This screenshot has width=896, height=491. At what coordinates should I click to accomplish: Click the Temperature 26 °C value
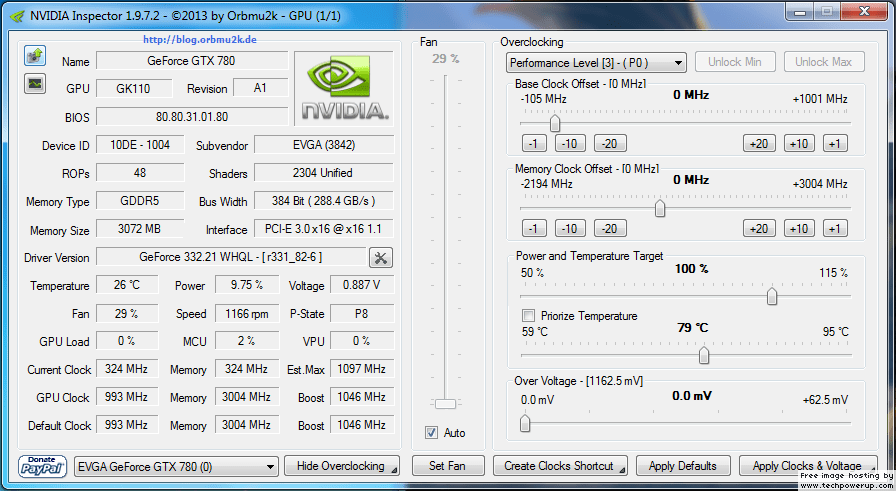[x=127, y=285]
